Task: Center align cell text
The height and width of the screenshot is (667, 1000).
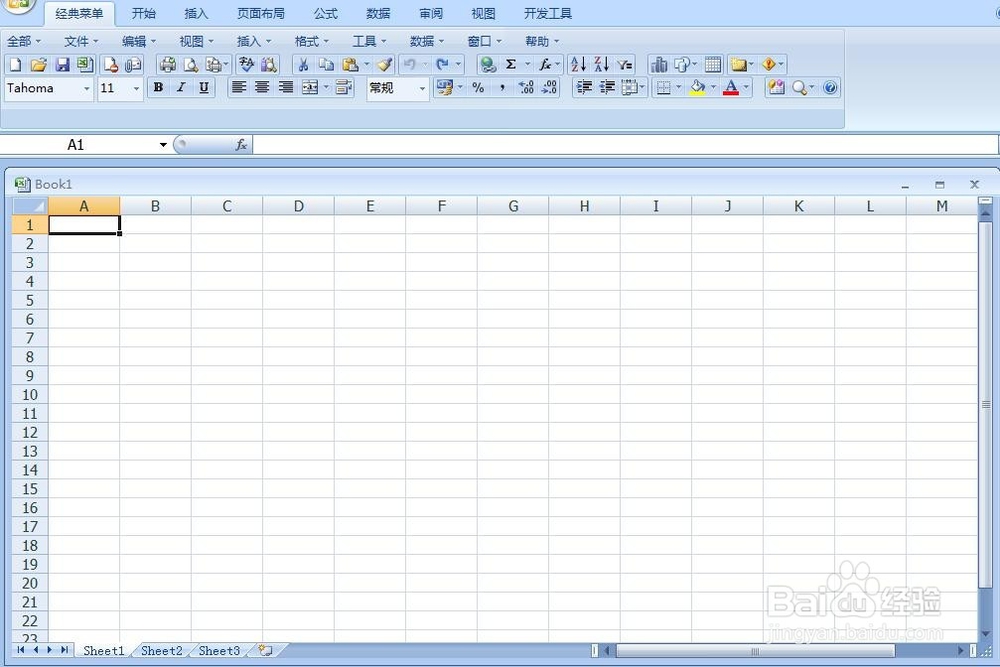Action: 262,88
